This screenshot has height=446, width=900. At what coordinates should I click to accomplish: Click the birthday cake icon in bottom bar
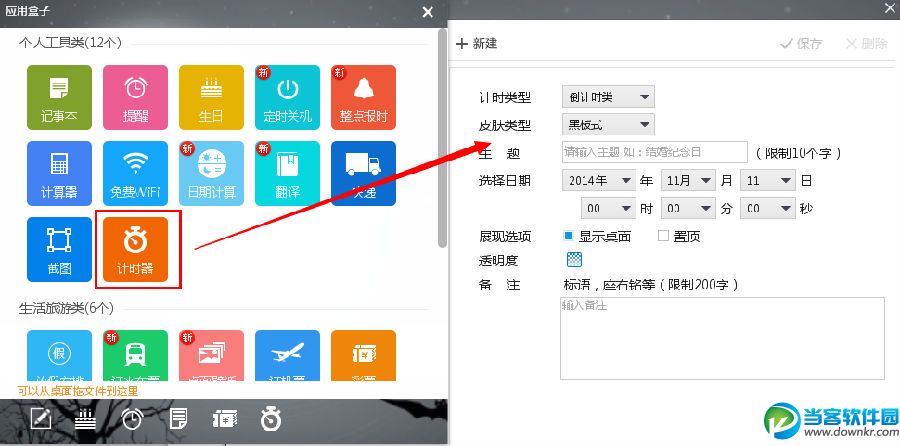pos(86,420)
